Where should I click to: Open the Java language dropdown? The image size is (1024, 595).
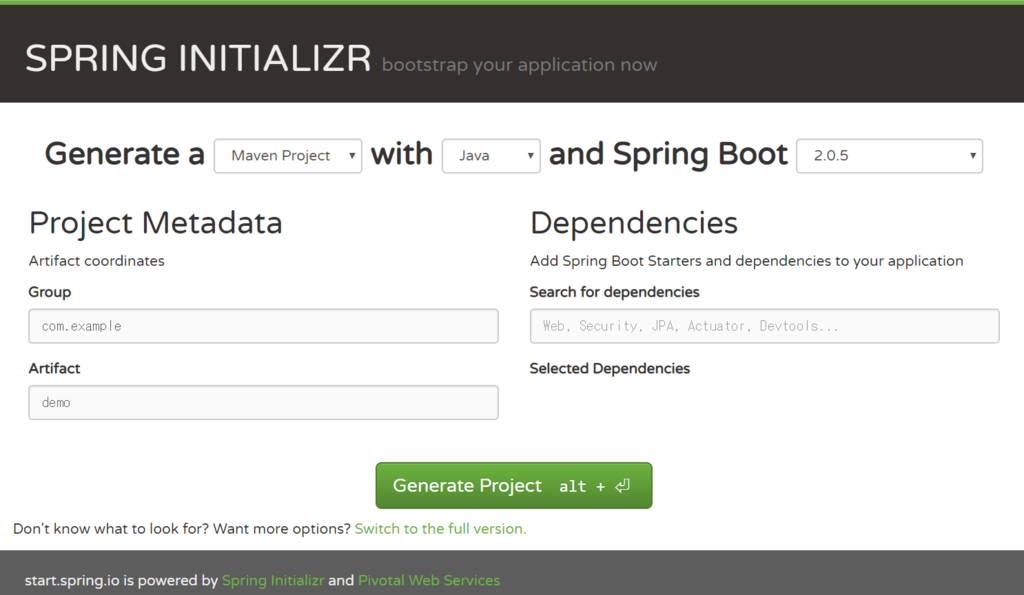491,155
